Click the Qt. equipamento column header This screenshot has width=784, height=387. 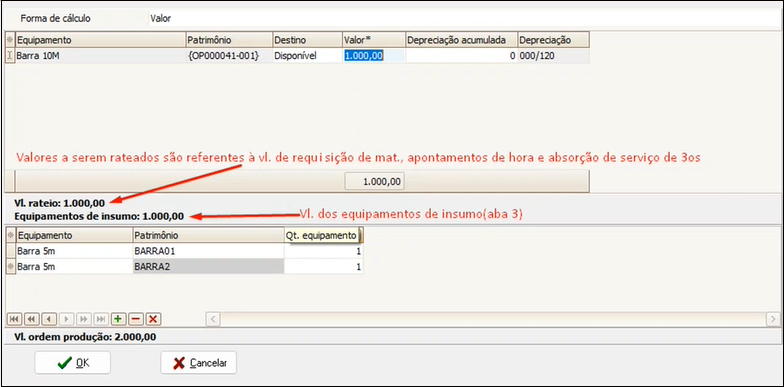[x=324, y=236]
